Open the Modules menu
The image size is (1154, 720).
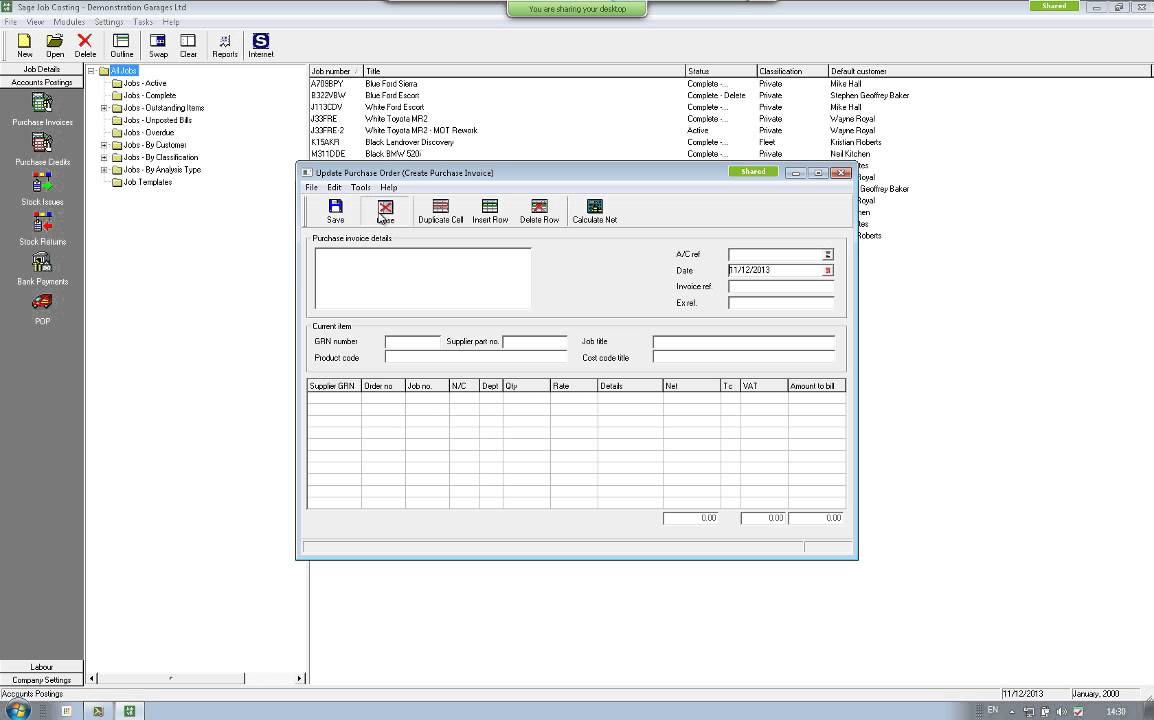[x=69, y=22]
